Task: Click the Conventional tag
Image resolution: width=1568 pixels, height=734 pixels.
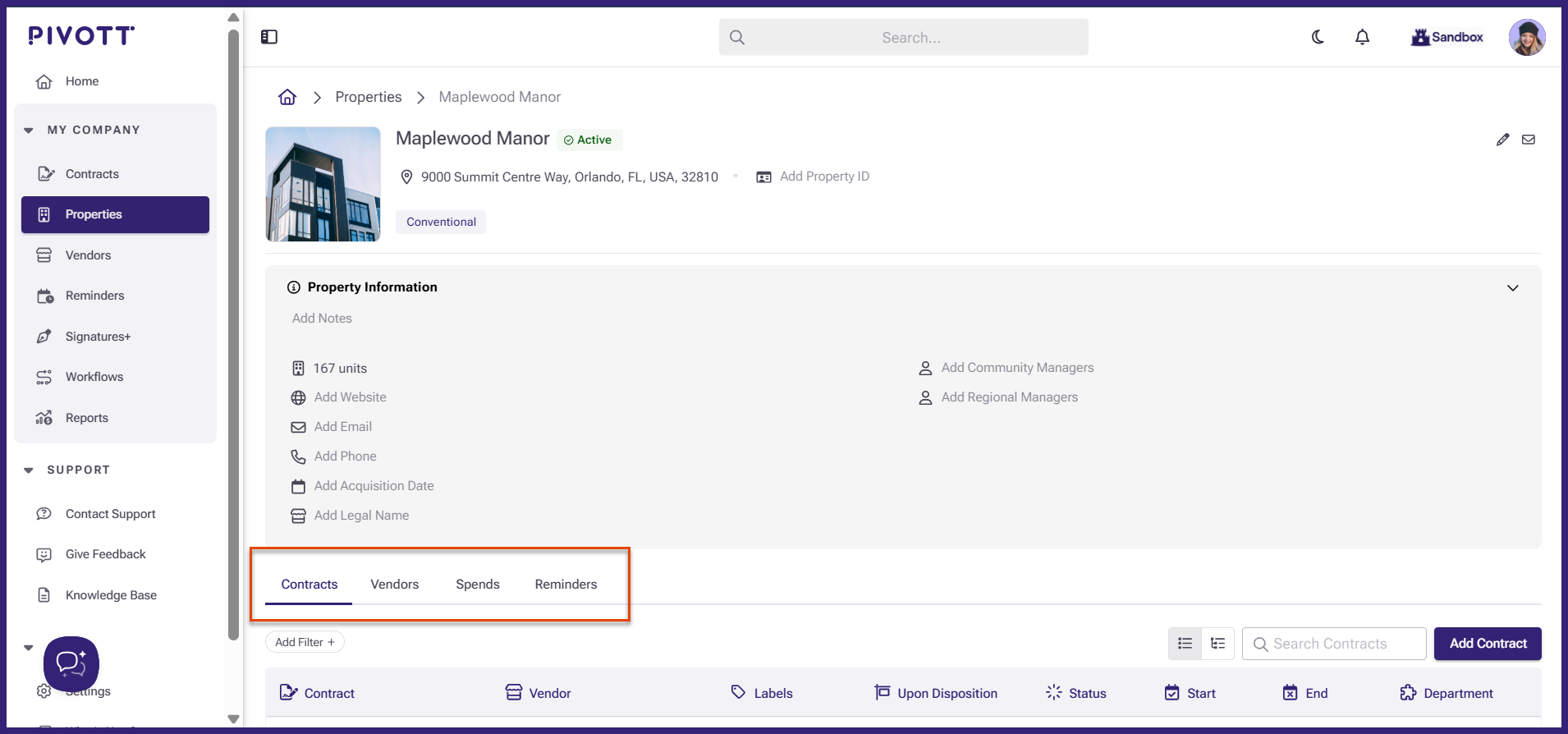Action: pyautogui.click(x=441, y=222)
